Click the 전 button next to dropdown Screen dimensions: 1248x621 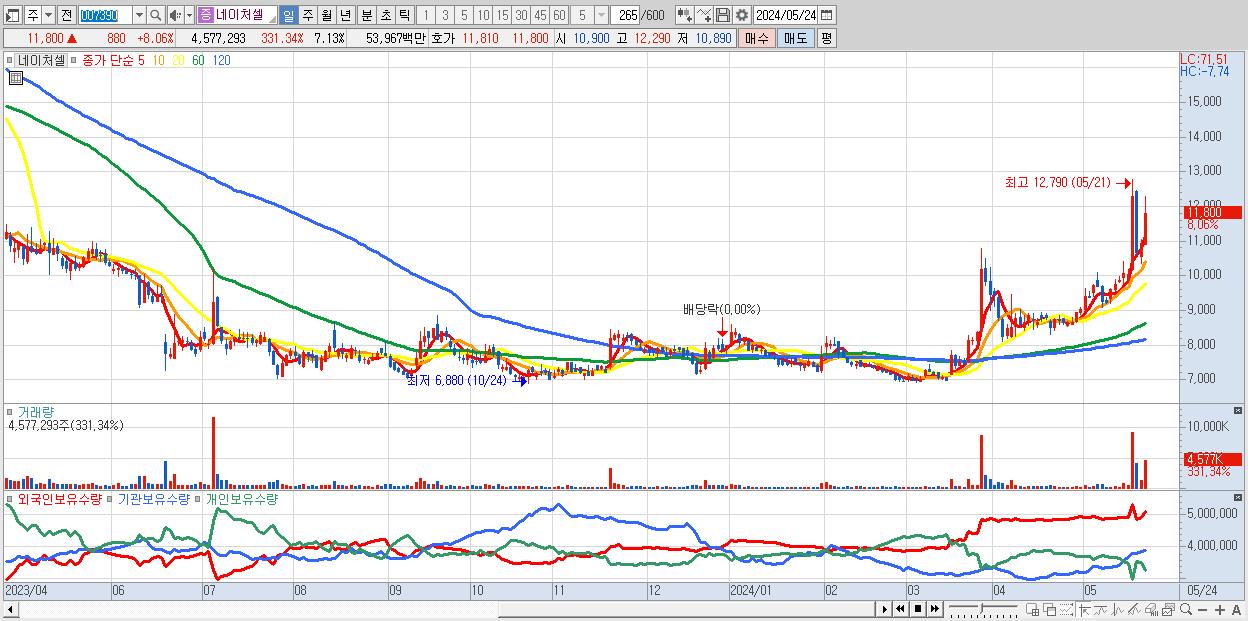click(66, 15)
